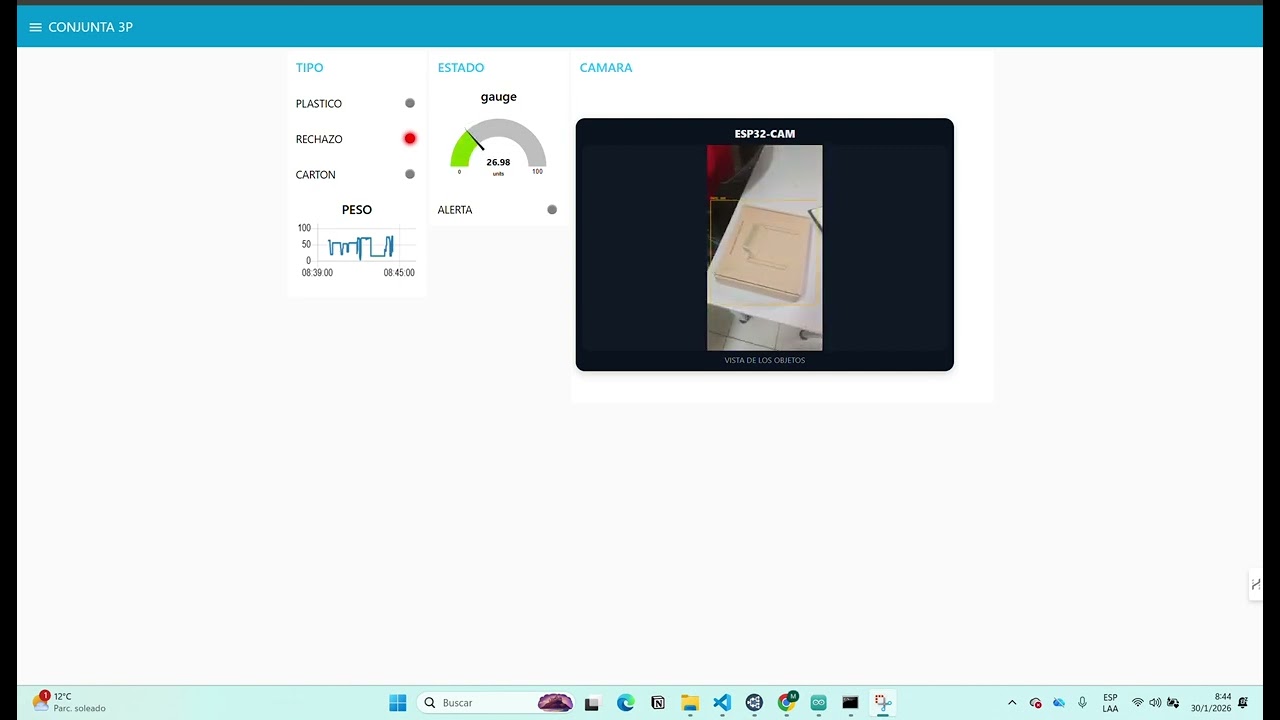Screen dimensions: 1280x720
Task: Click the 08:39:00 chart time label
Action: click(317, 273)
